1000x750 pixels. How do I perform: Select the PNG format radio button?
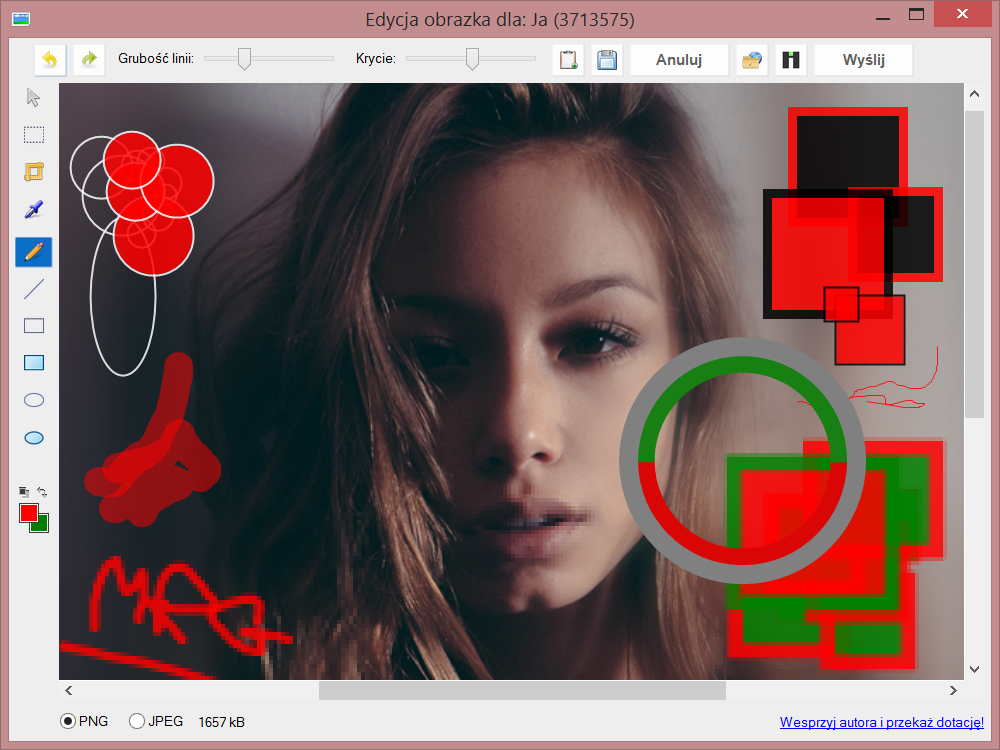pyautogui.click(x=68, y=721)
